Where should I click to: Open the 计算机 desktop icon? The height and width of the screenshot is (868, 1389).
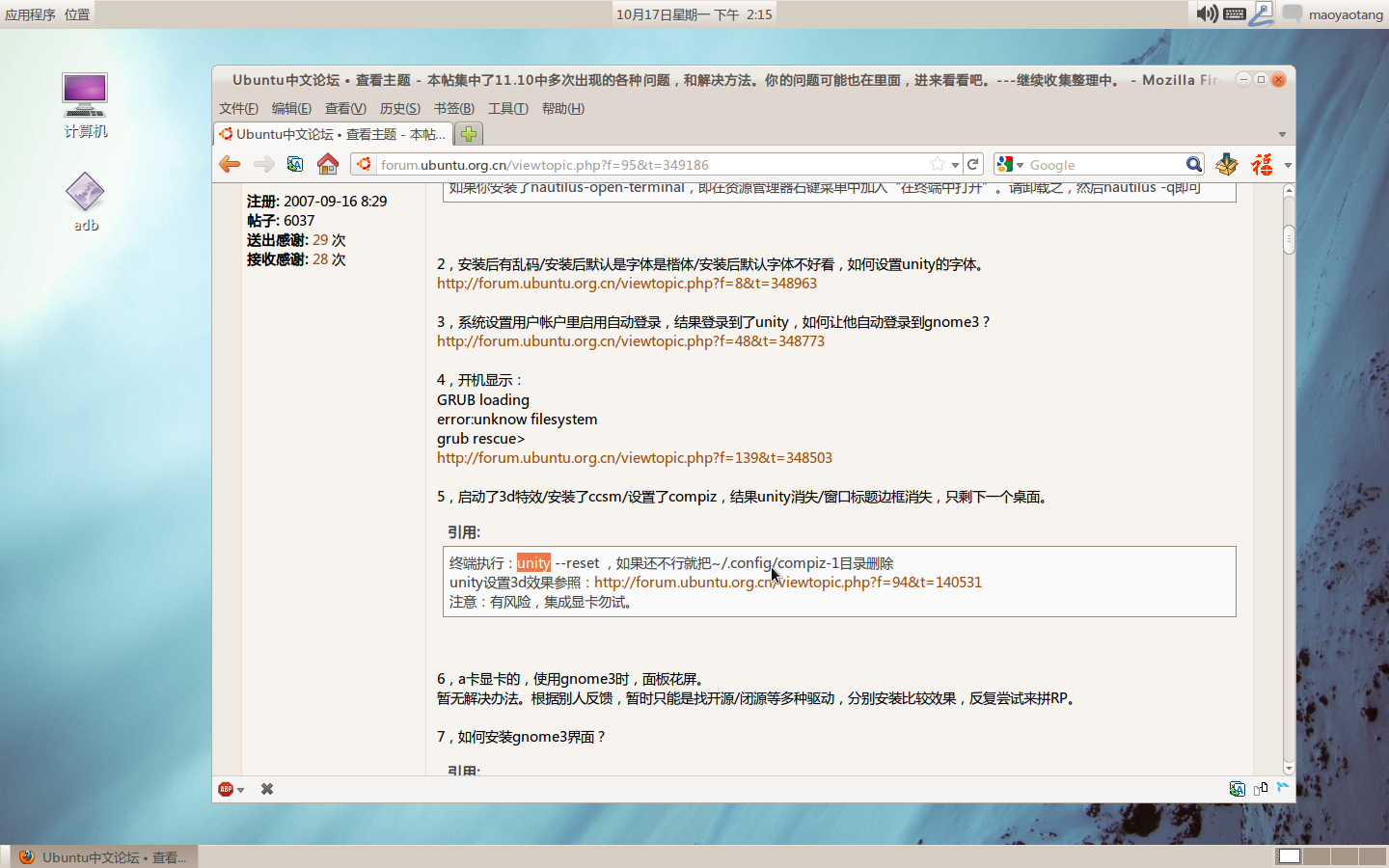(x=85, y=105)
